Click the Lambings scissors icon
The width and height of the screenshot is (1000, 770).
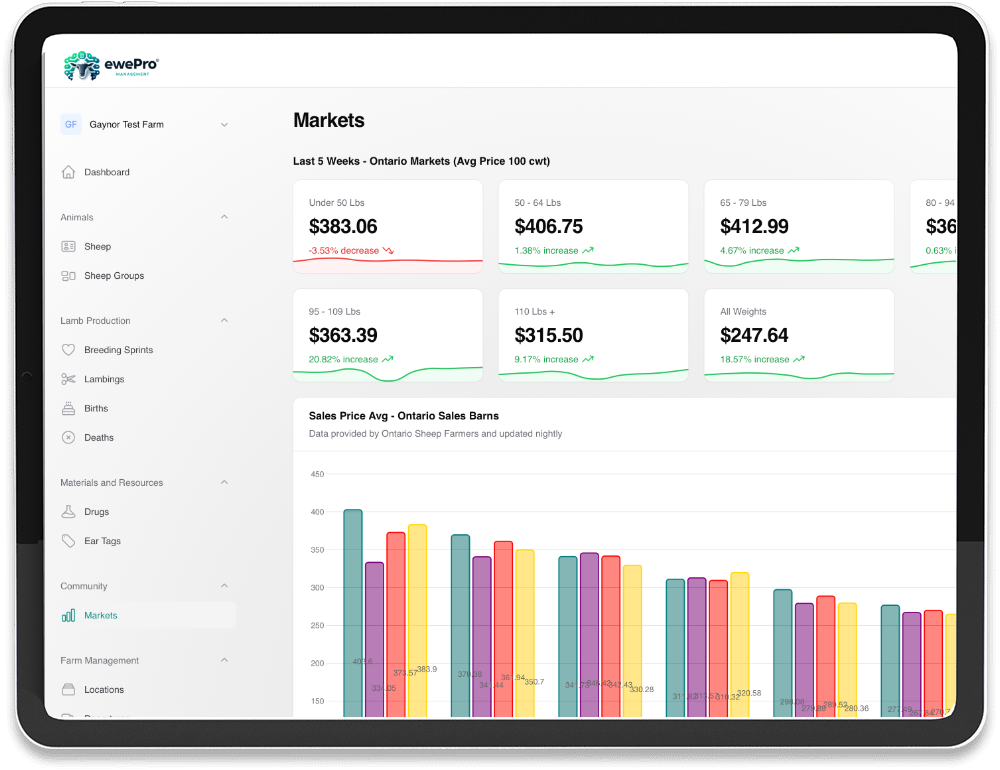coord(68,379)
